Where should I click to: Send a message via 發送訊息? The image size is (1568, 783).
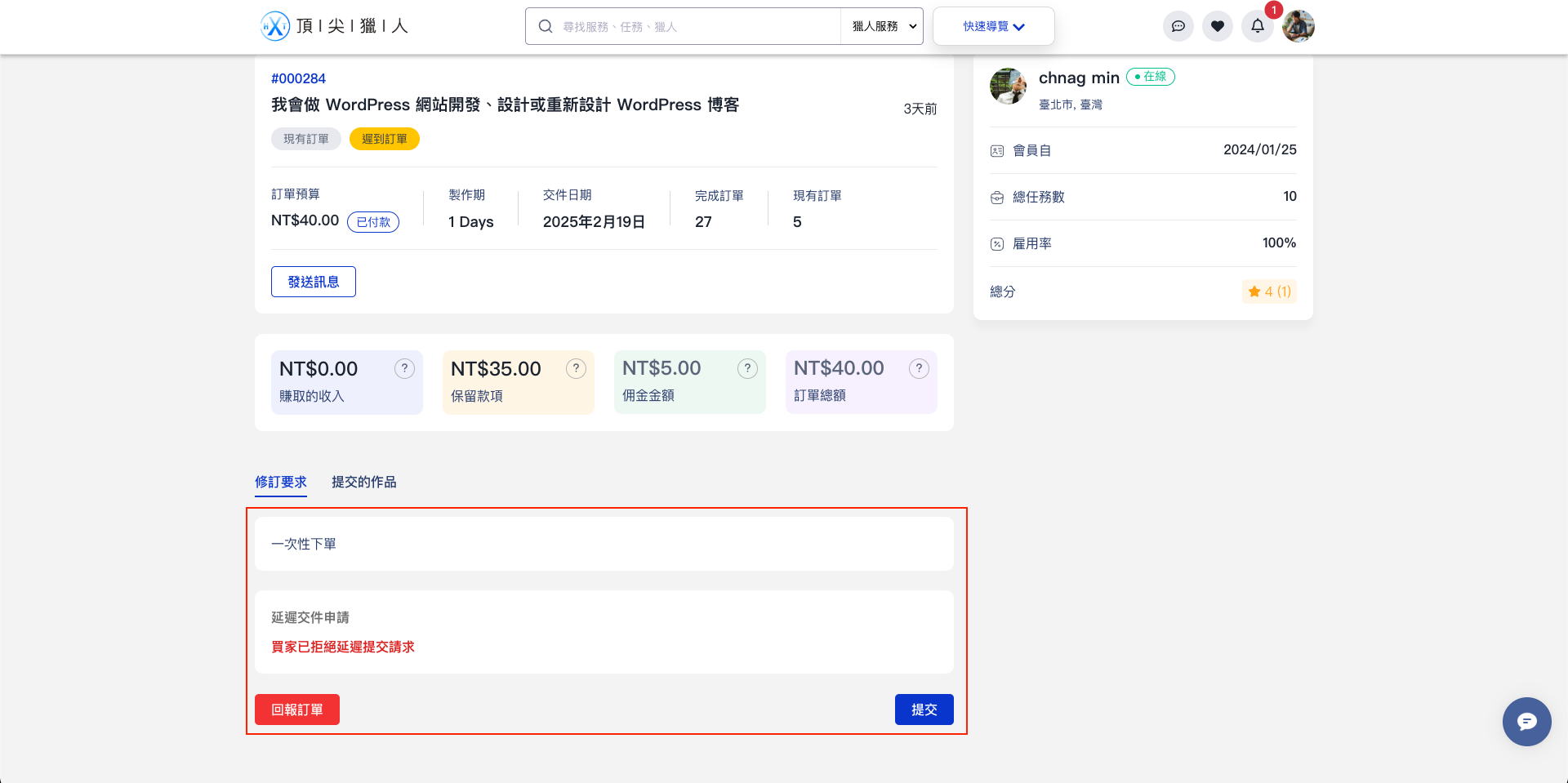tap(313, 281)
